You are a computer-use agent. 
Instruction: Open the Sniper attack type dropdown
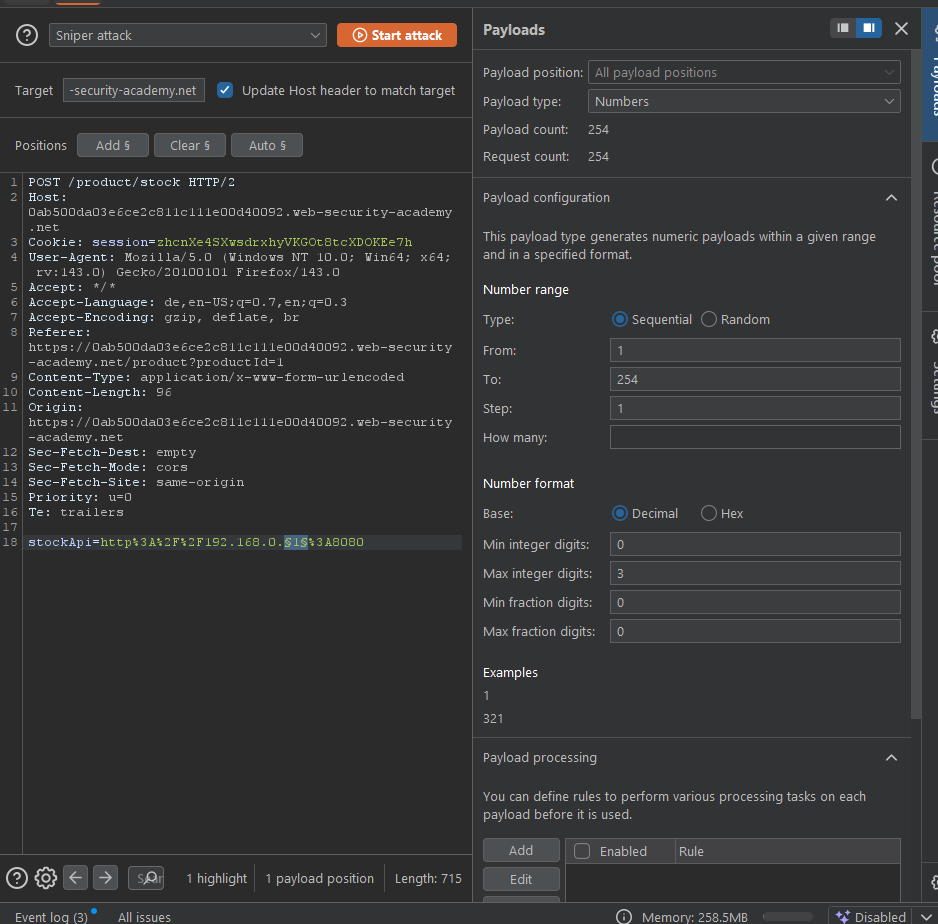pyautogui.click(x=188, y=35)
